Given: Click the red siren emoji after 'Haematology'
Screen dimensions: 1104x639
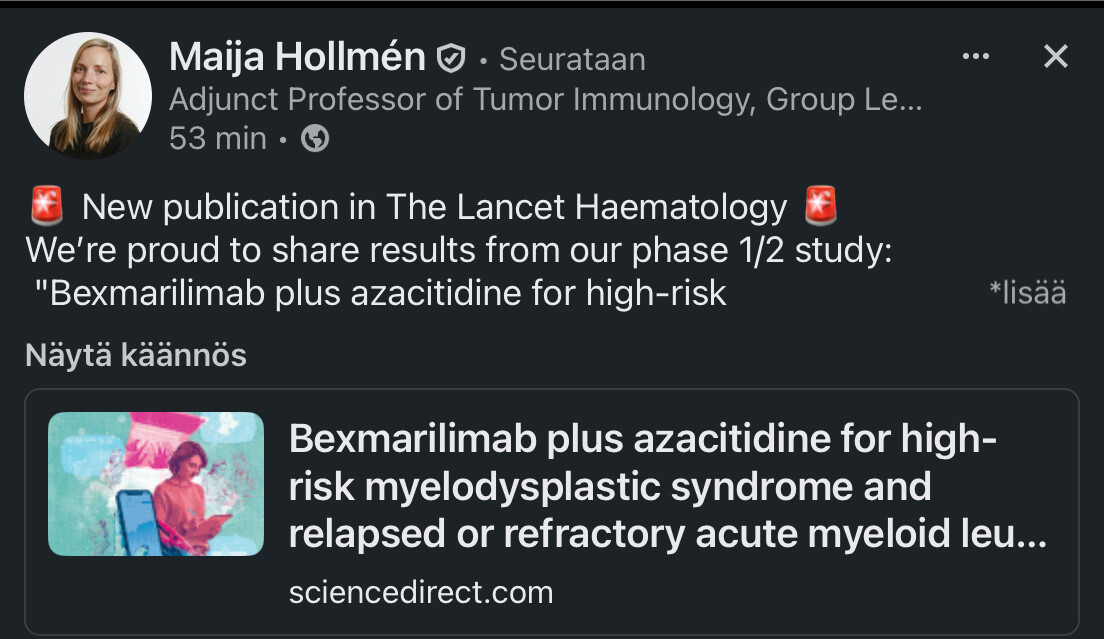Looking at the screenshot, I should click(x=820, y=206).
